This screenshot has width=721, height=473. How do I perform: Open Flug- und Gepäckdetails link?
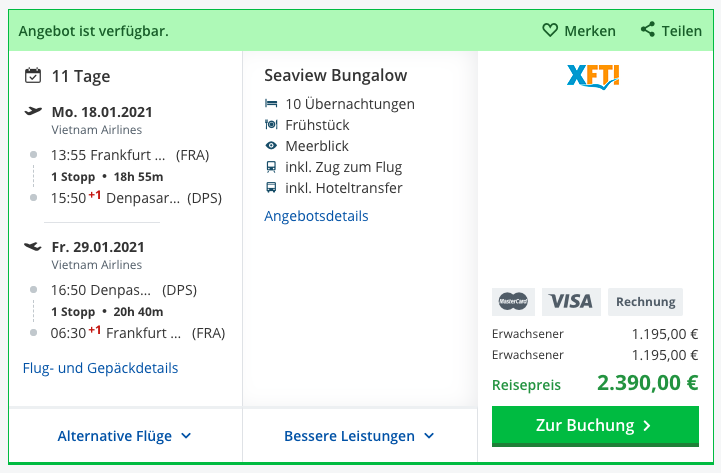(100, 368)
